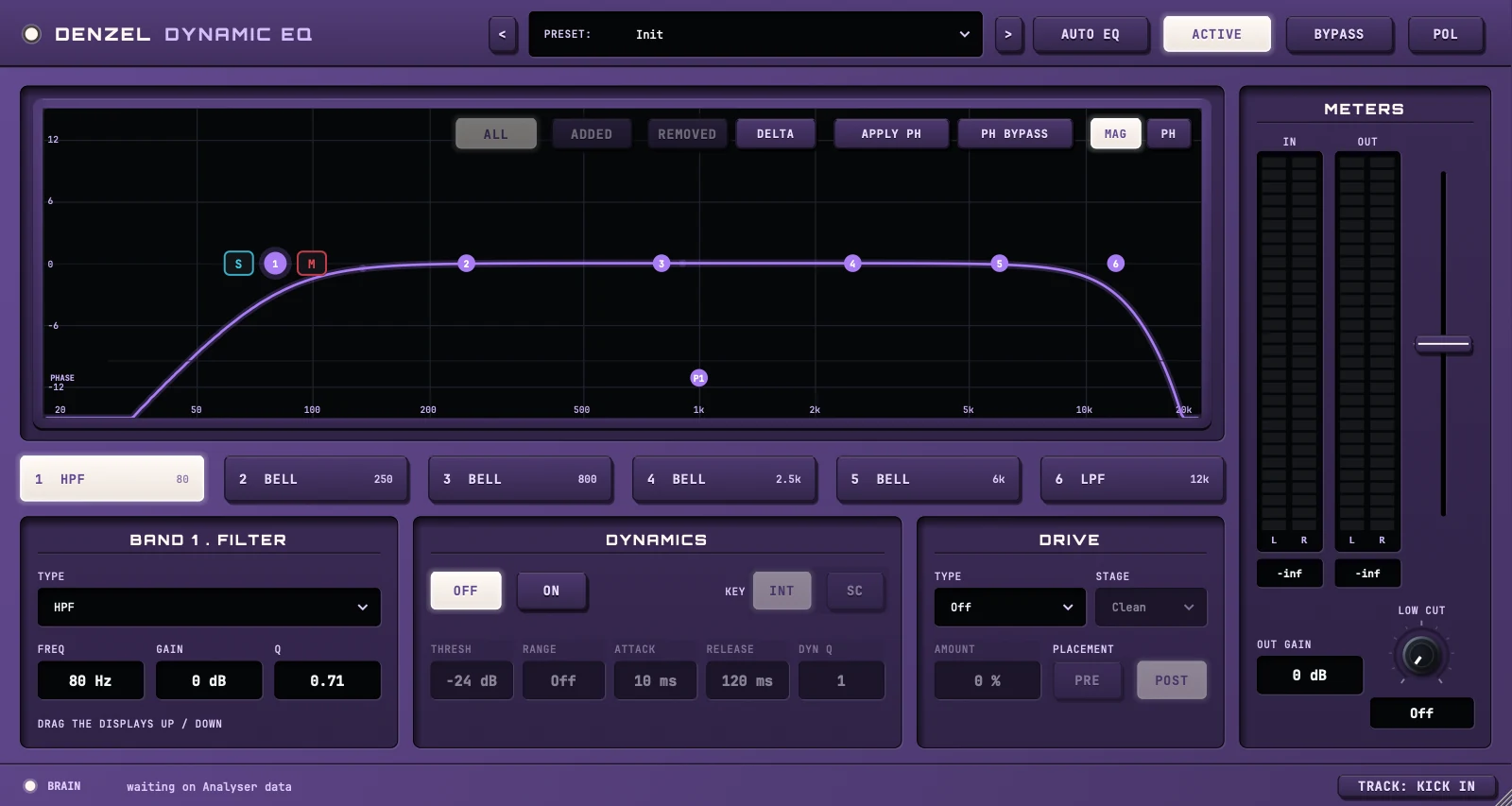Click the PH BYPASS button

coord(1015,134)
